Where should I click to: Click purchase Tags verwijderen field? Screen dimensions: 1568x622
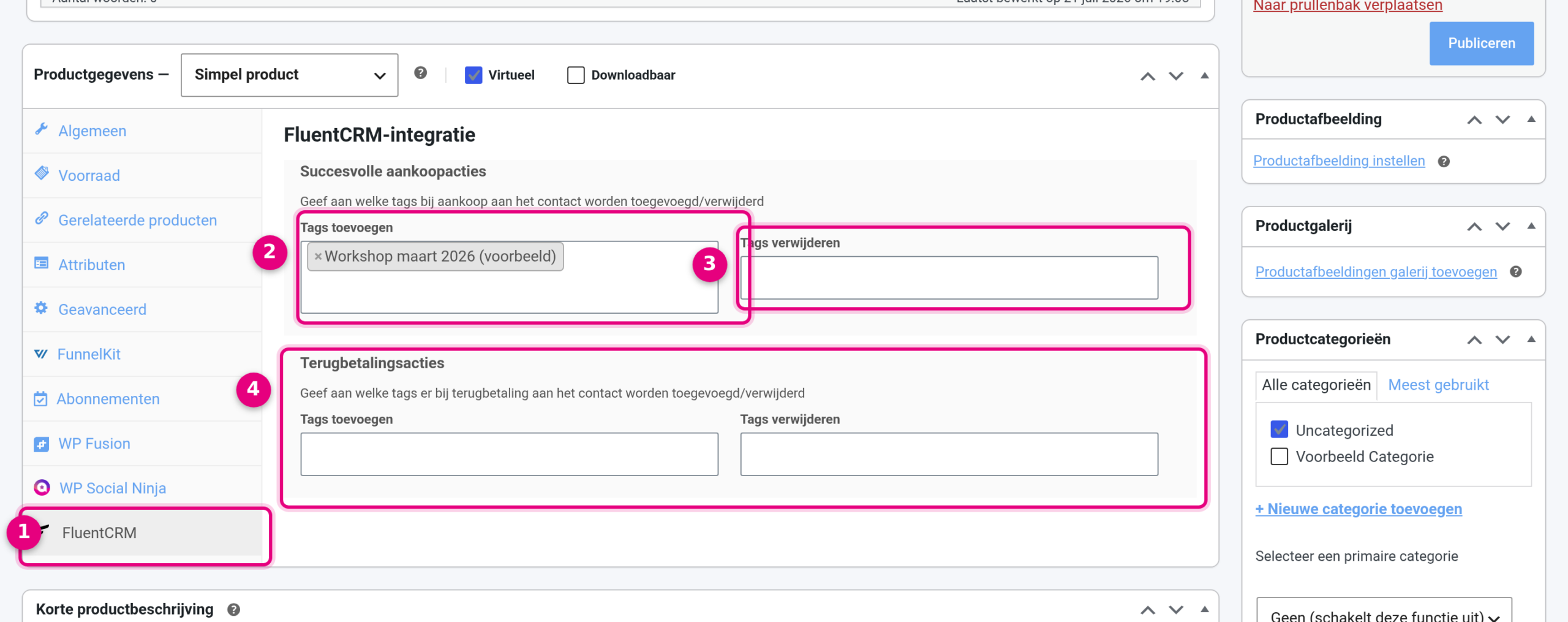(x=949, y=278)
